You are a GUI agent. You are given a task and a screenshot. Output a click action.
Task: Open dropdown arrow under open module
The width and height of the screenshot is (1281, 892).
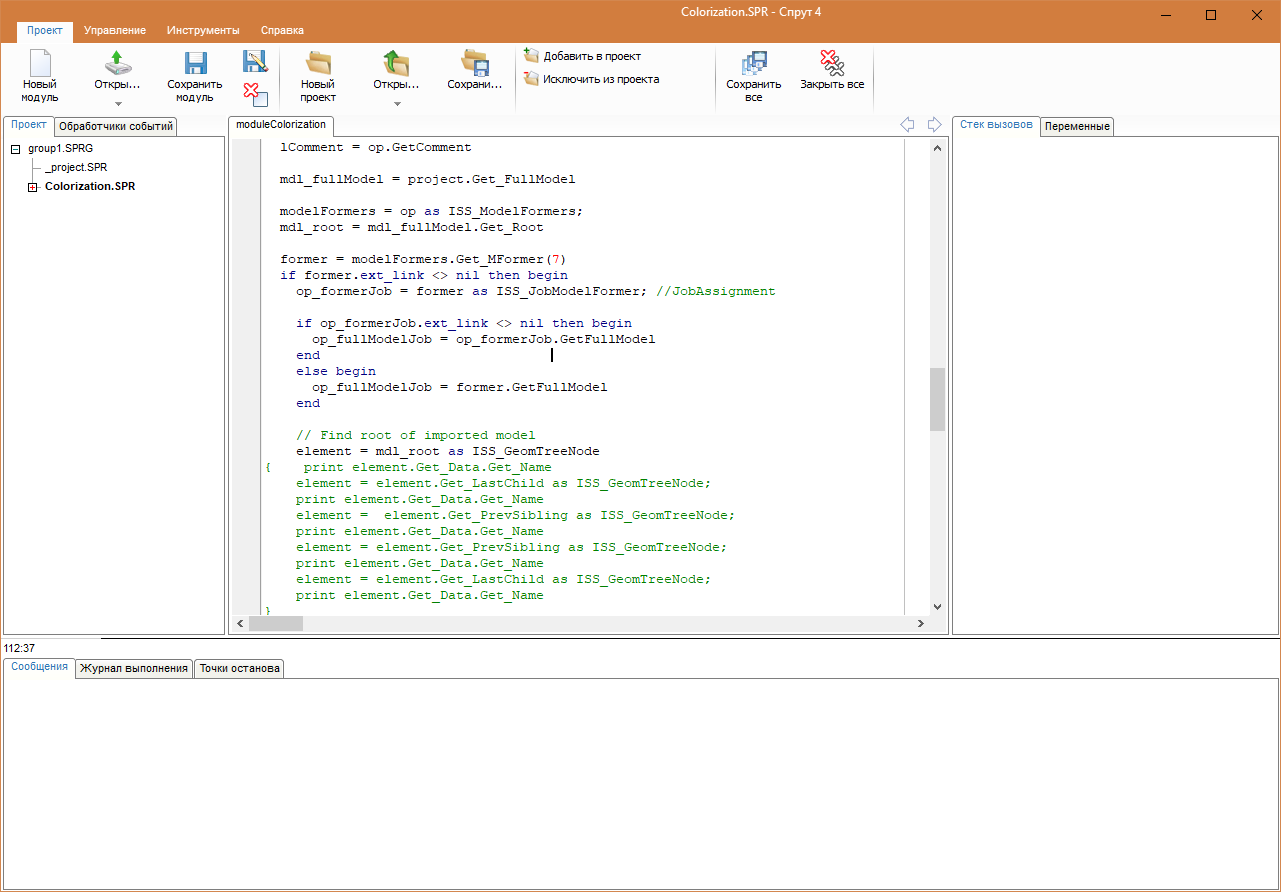[118, 104]
